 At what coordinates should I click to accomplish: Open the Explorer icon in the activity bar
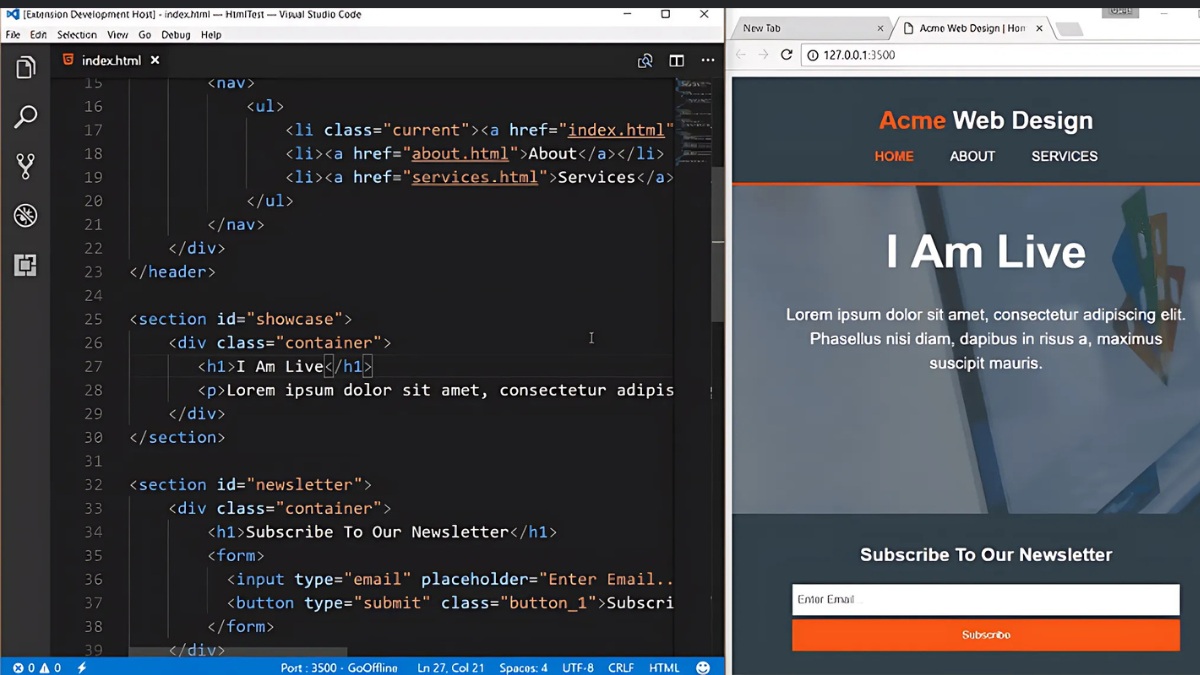pyautogui.click(x=25, y=67)
